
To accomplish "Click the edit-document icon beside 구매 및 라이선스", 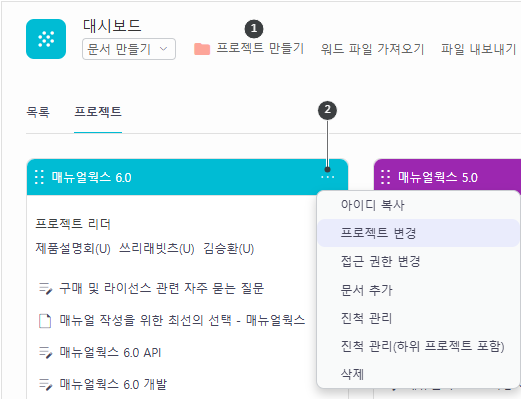I will pos(46,288).
